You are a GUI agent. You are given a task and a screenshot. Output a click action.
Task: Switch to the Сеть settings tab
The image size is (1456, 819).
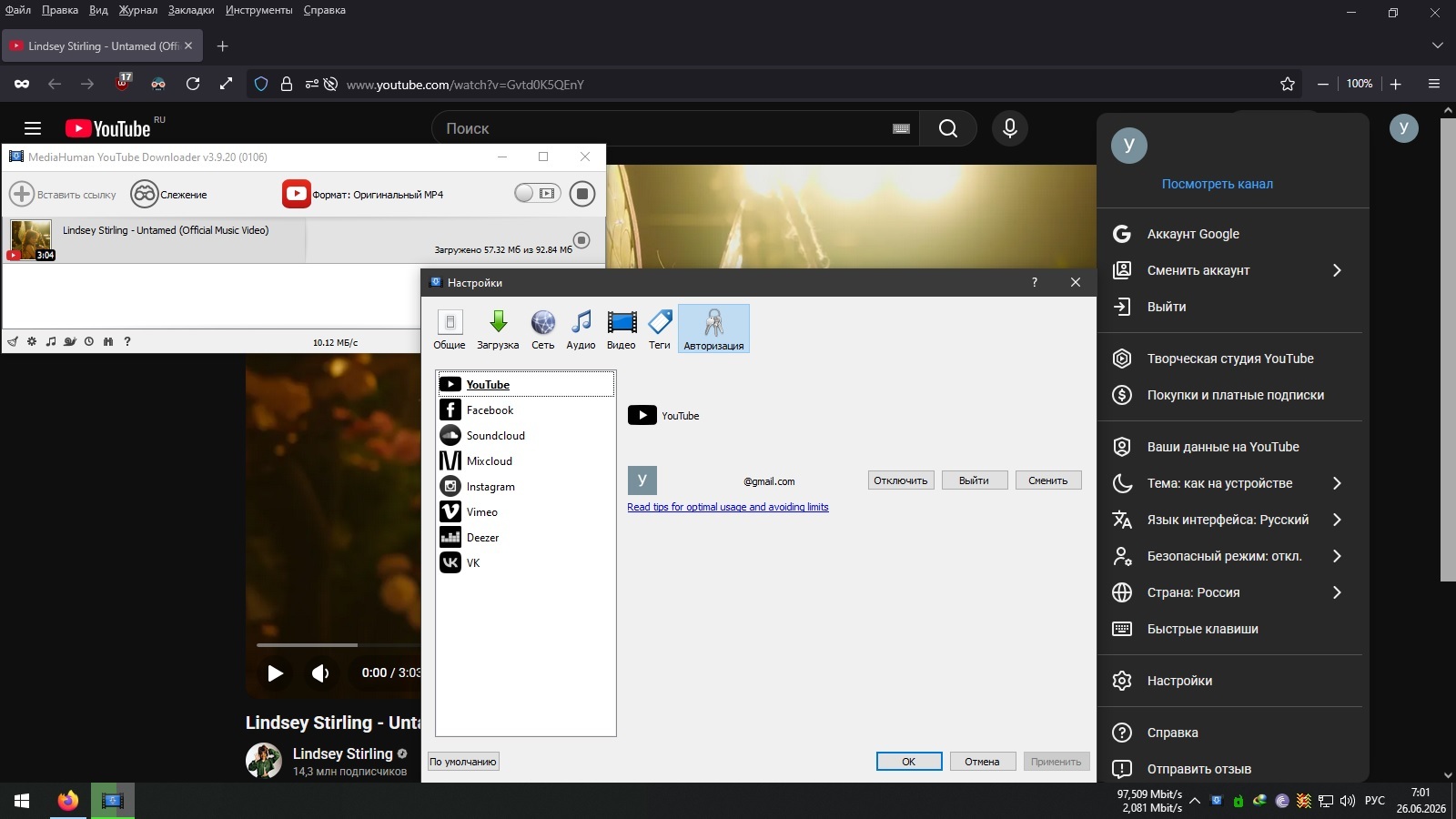(543, 329)
